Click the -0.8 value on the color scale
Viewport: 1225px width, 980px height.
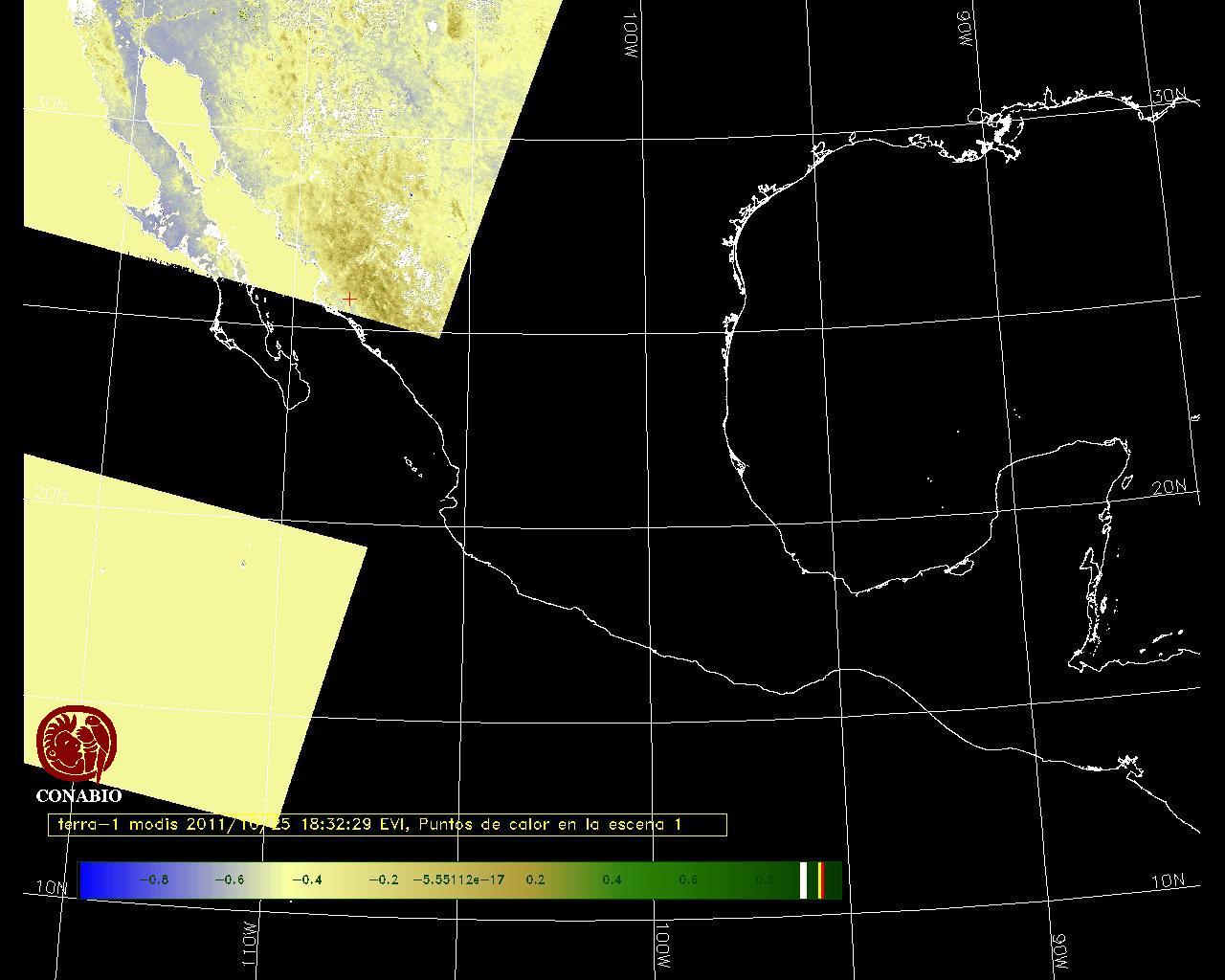154,880
